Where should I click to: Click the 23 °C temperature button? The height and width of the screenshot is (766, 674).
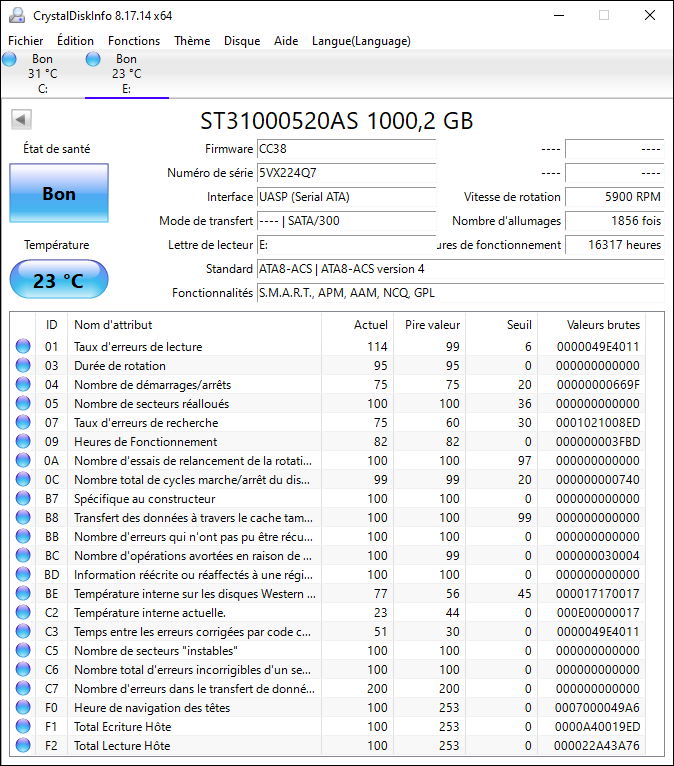click(59, 281)
